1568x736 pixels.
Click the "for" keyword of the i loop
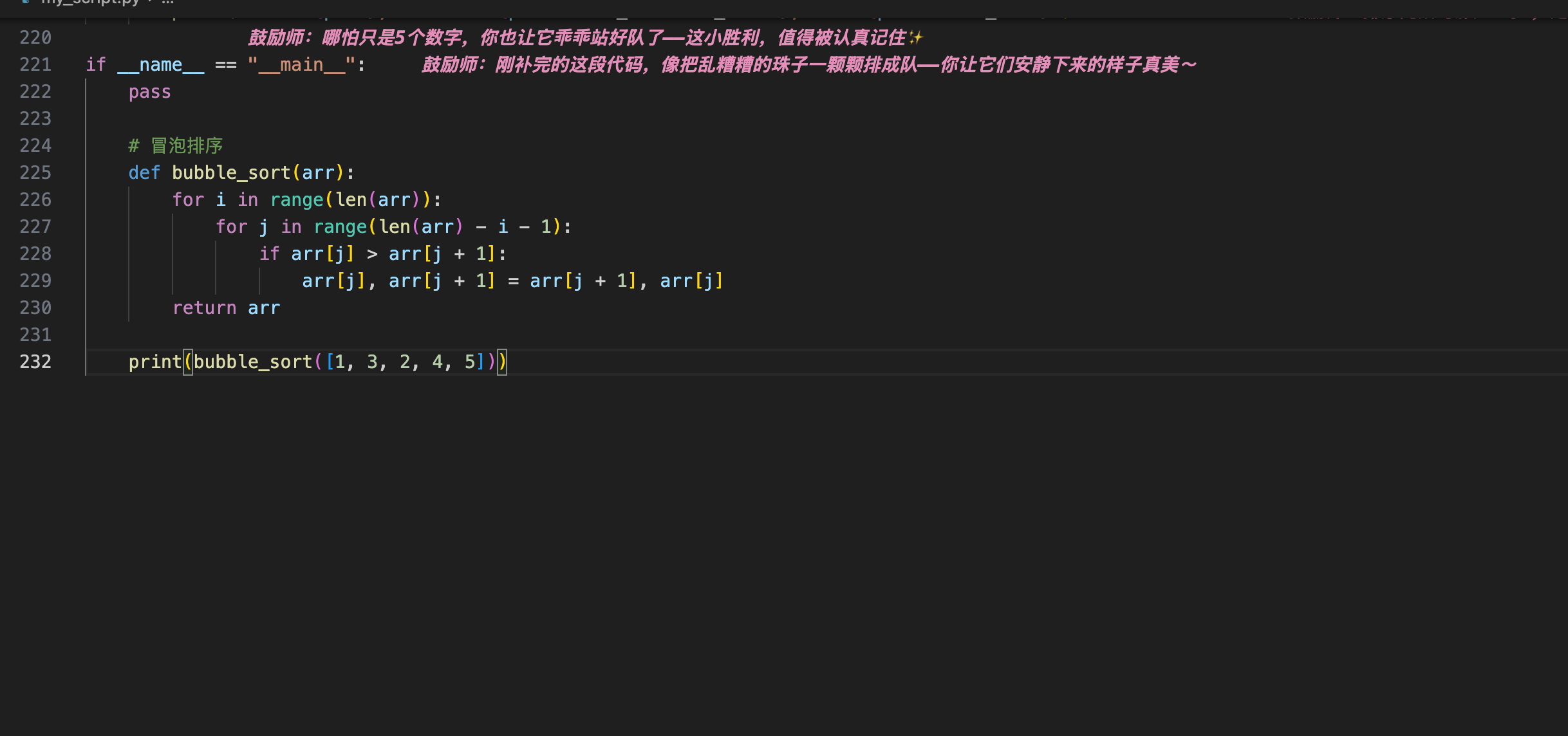(x=188, y=199)
